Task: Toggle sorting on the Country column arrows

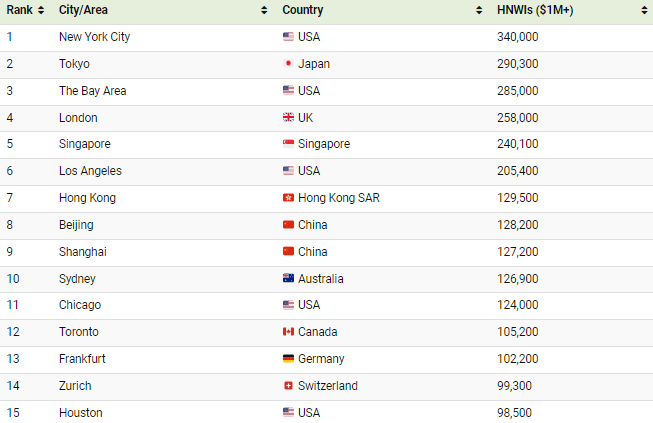Action: [479, 10]
